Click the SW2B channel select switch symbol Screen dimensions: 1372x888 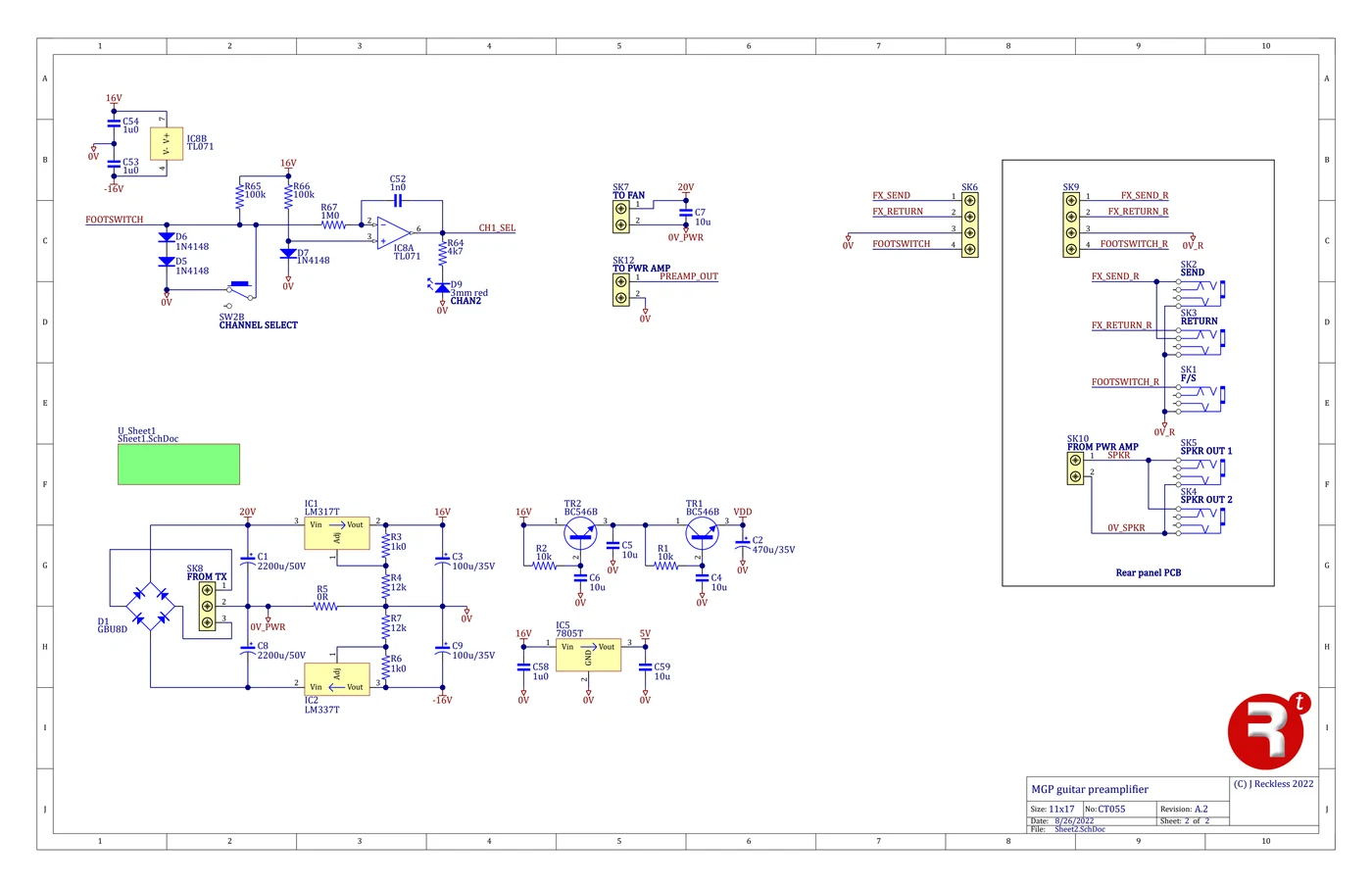pyautogui.click(x=241, y=291)
